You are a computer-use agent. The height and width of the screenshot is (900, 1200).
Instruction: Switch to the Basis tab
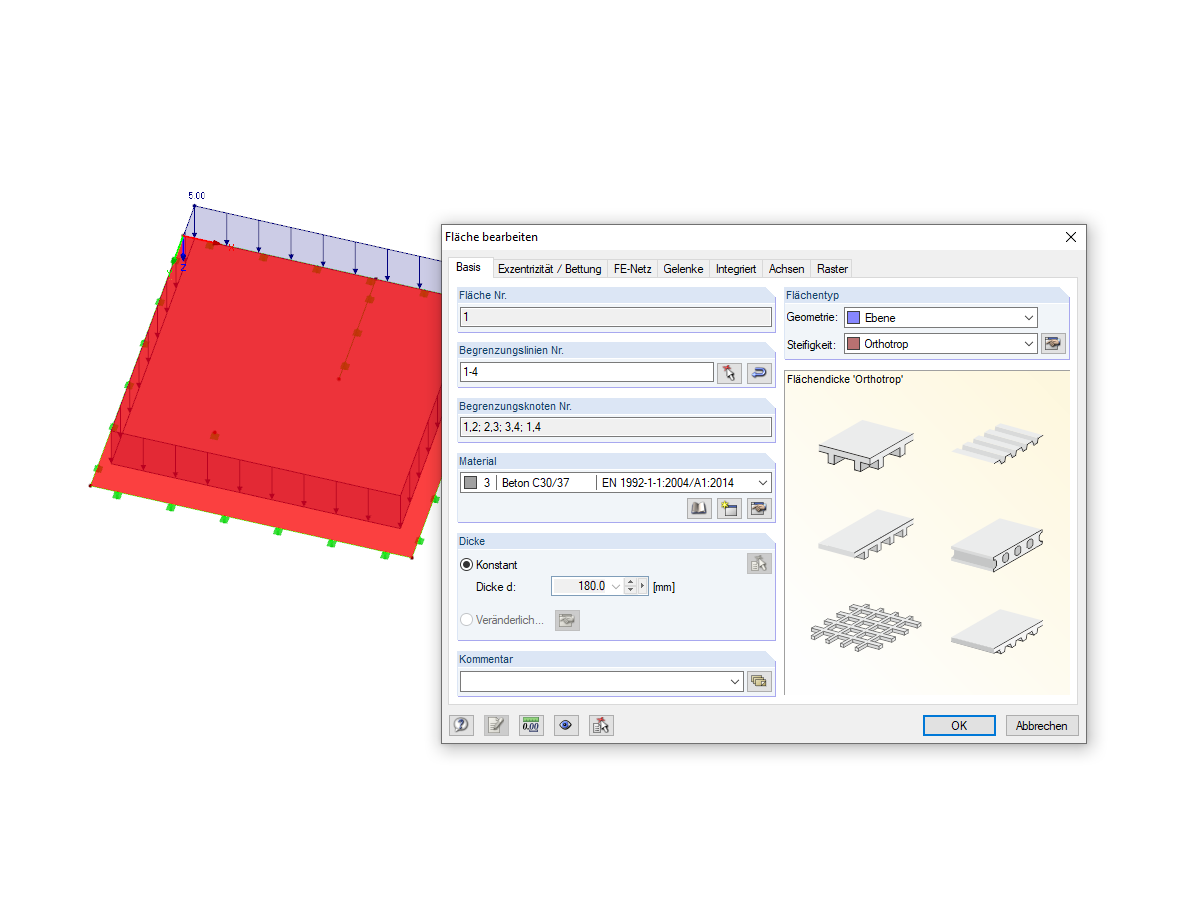tap(468, 267)
